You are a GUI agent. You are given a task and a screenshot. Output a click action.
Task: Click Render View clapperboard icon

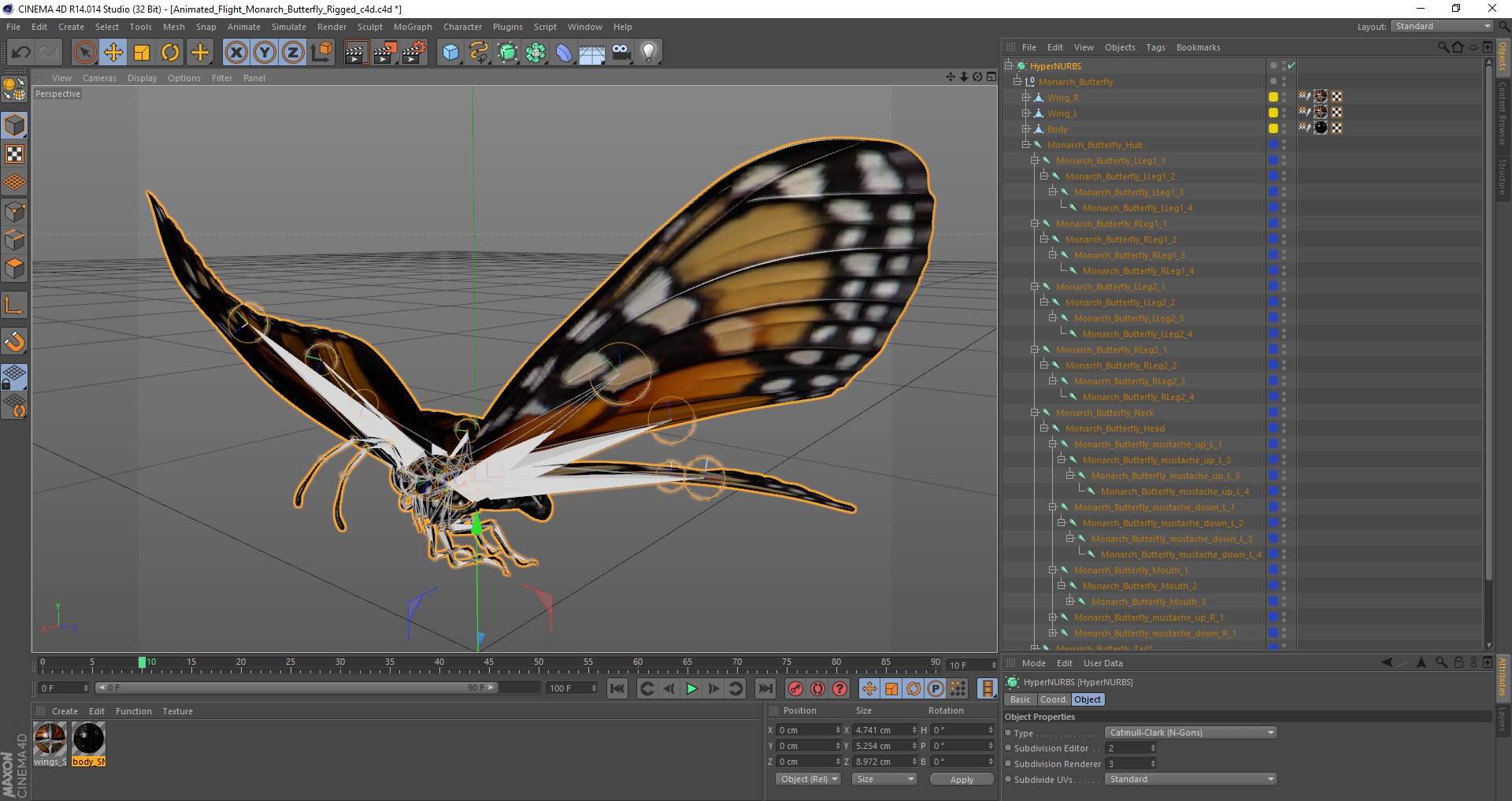tap(356, 53)
